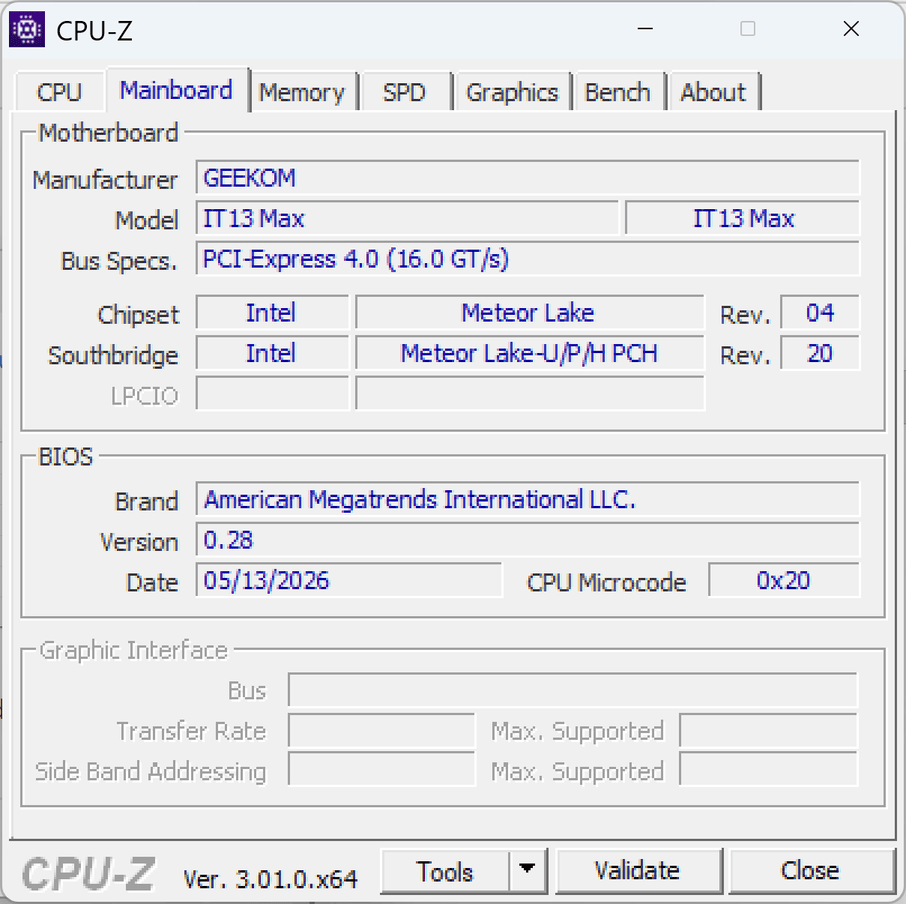906x904 pixels.
Task: Click the 'Model' label
Action: click(147, 221)
